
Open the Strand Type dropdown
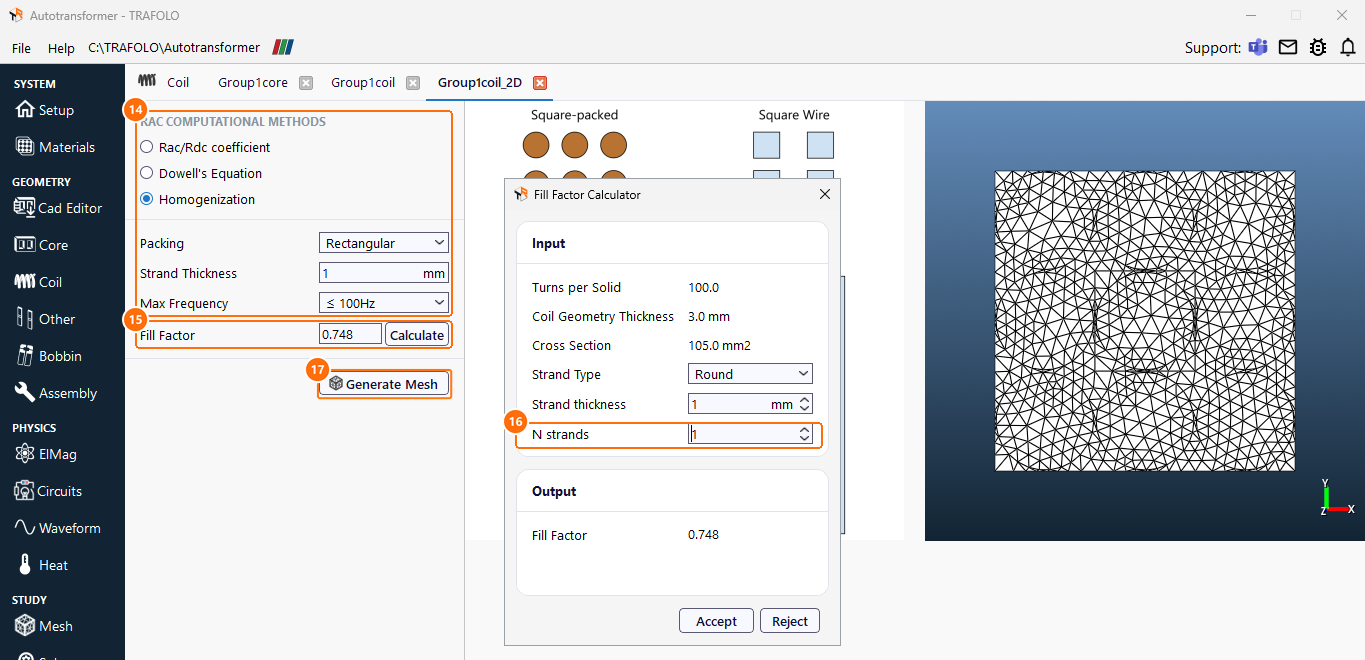[750, 374]
